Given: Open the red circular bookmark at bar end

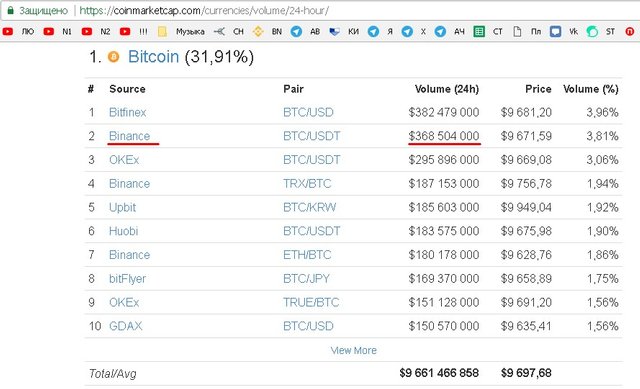Looking at the screenshot, I should 630,31.
